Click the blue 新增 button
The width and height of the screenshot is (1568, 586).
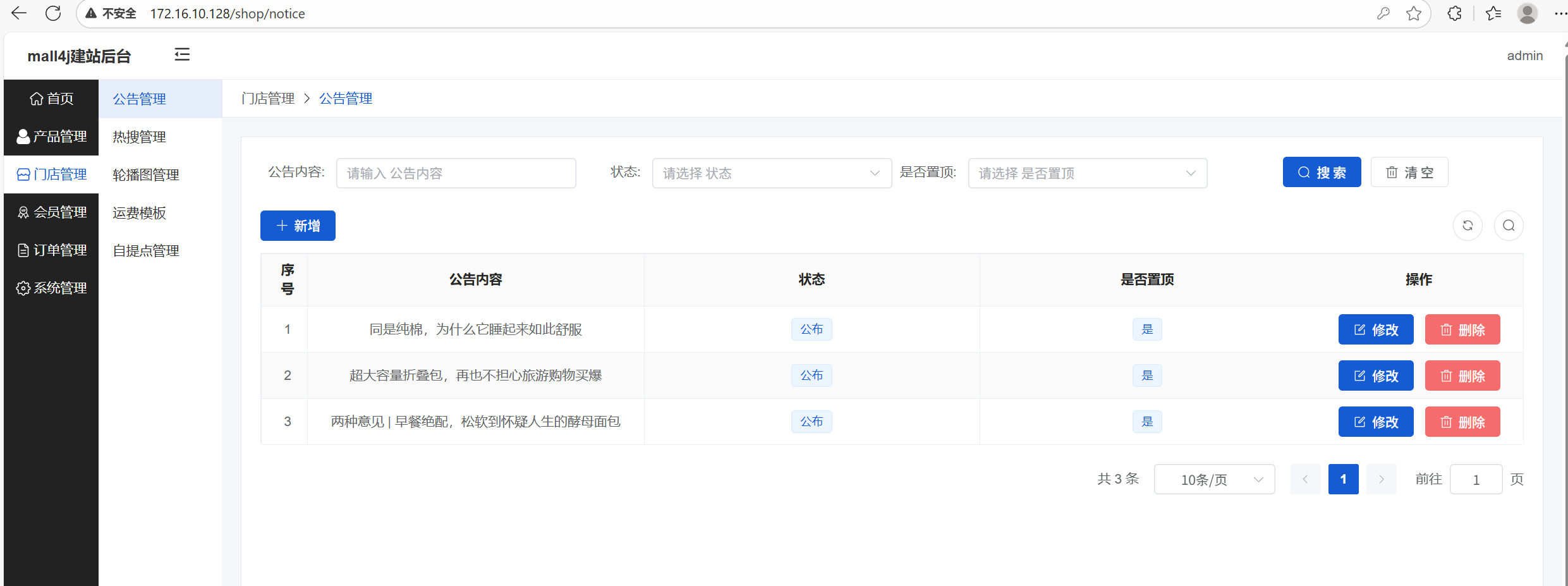pyautogui.click(x=298, y=226)
